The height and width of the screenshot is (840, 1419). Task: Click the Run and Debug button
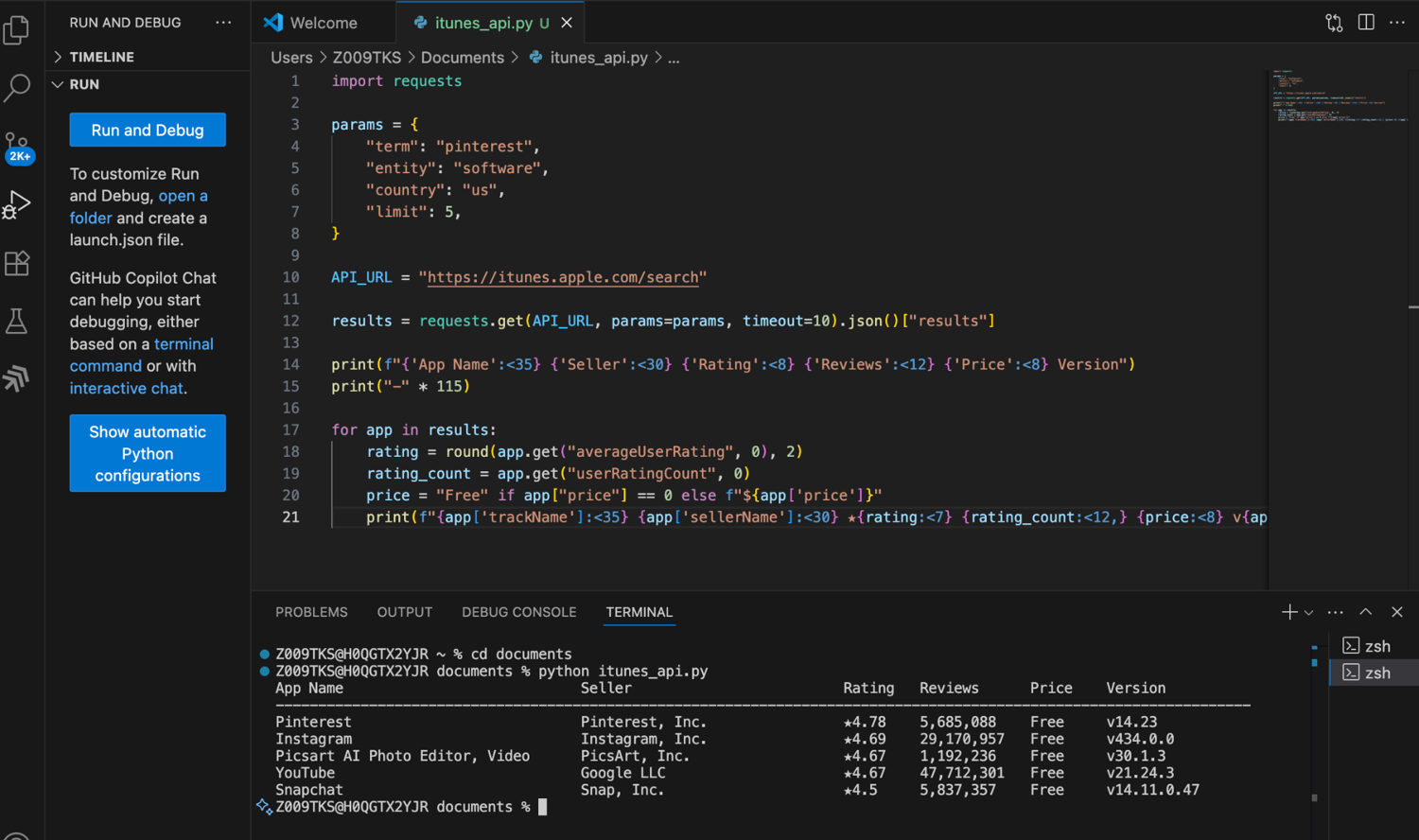[x=148, y=131]
